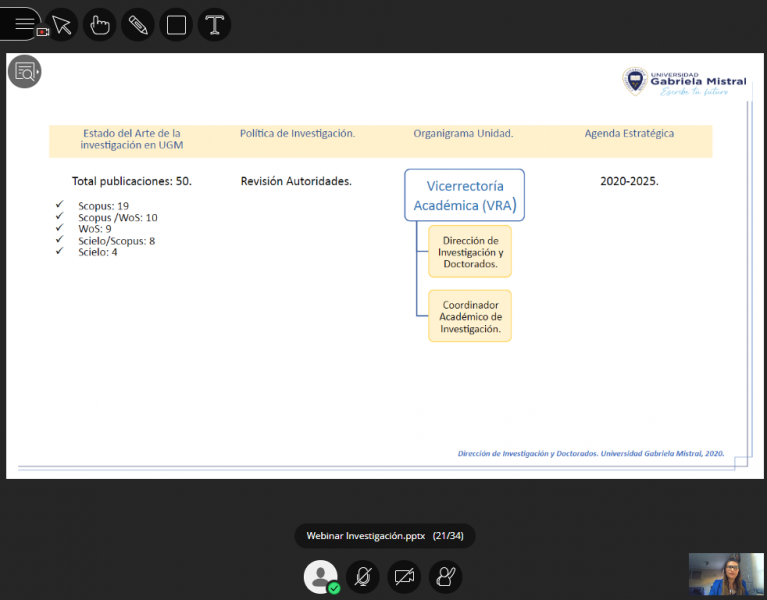Image resolution: width=767 pixels, height=600 pixels.
Task: Choose the hand pointer tool
Action: [x=100, y=24]
